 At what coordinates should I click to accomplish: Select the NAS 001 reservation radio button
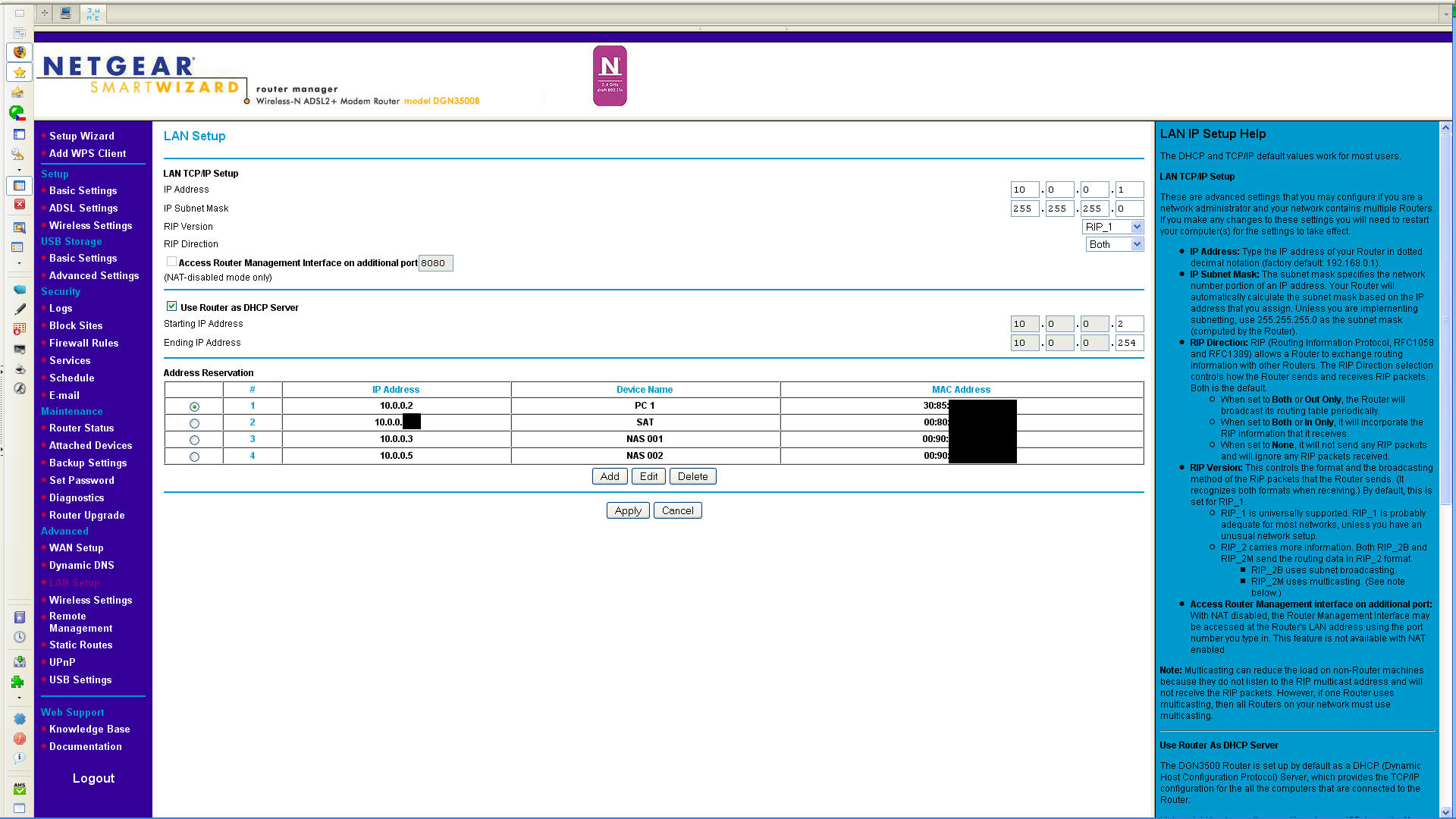[x=194, y=440]
